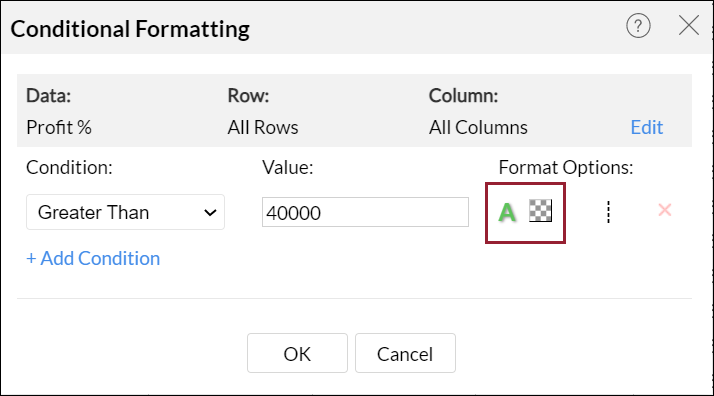Delete the condition using the red X
Viewport: 714px width, 396px height.
click(665, 210)
